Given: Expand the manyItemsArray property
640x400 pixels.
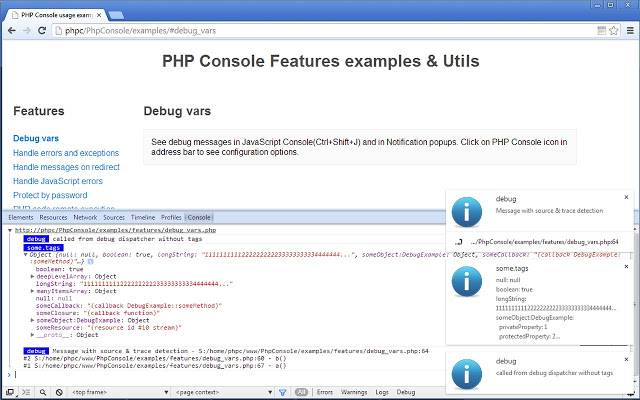Looking at the screenshot, I should click(33, 291).
